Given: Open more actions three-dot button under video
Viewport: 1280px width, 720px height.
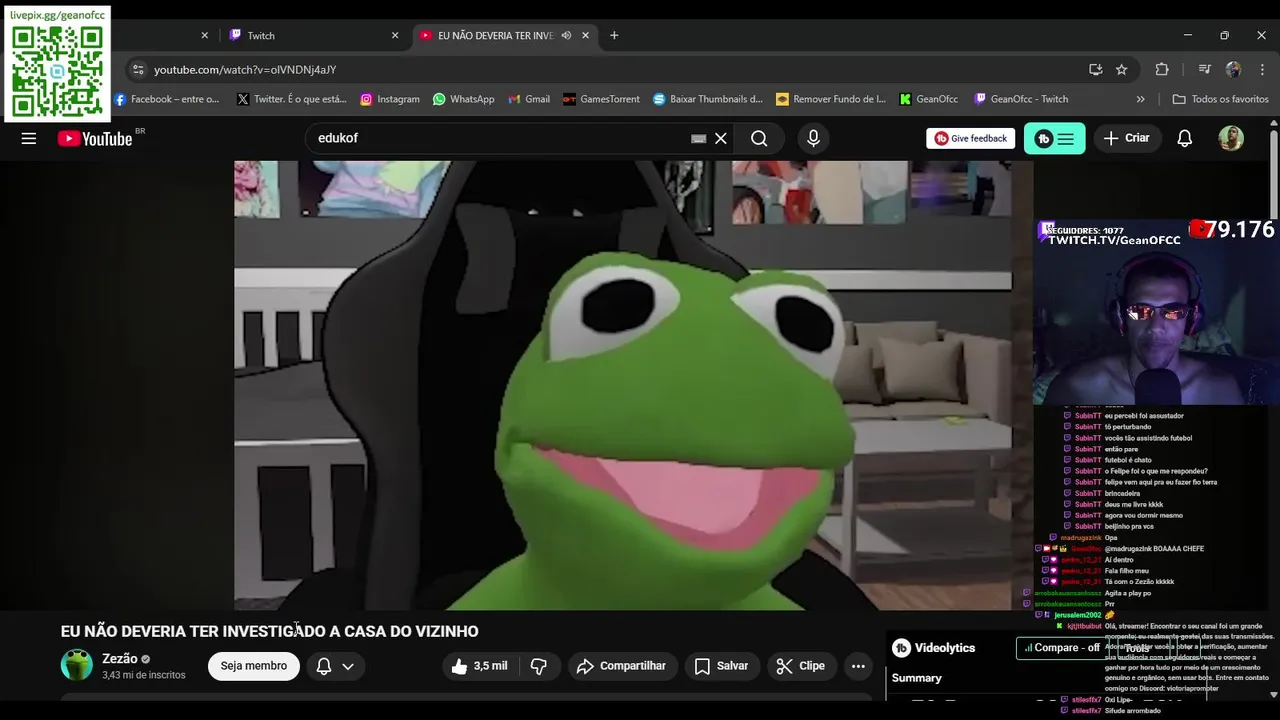Looking at the screenshot, I should 858,666.
